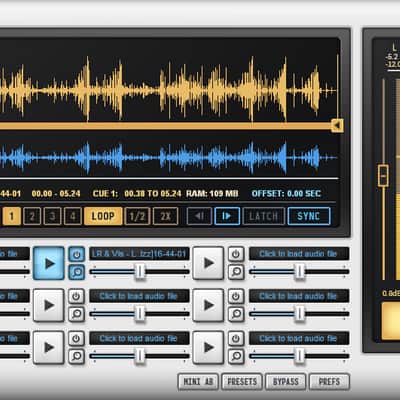Screen dimensions: 400x400
Task: Click the highlighted blue play button
Action: pos(49,263)
